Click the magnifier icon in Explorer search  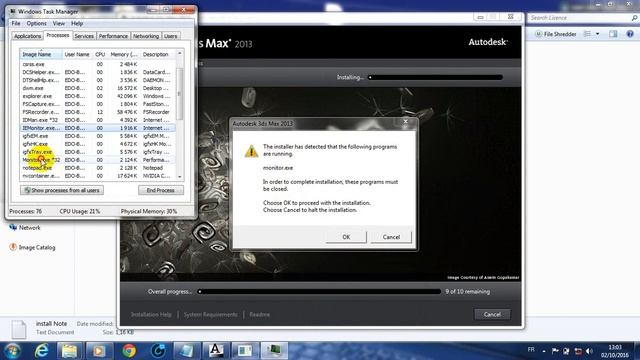[x=634, y=18]
